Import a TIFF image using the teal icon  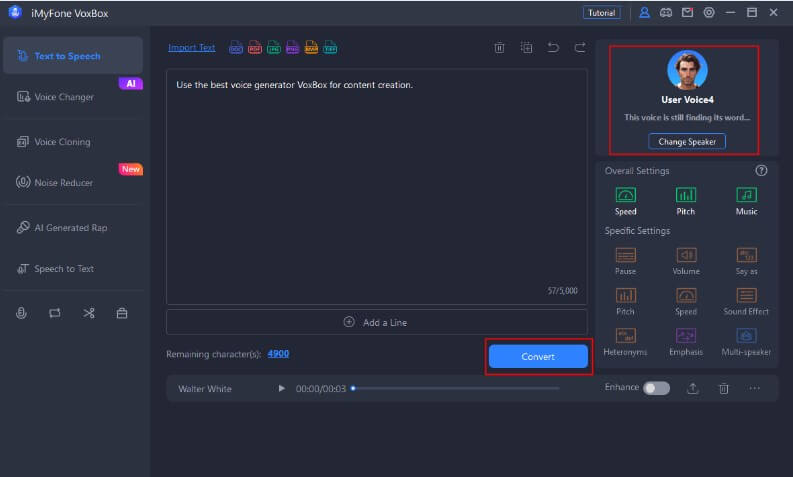coord(330,48)
